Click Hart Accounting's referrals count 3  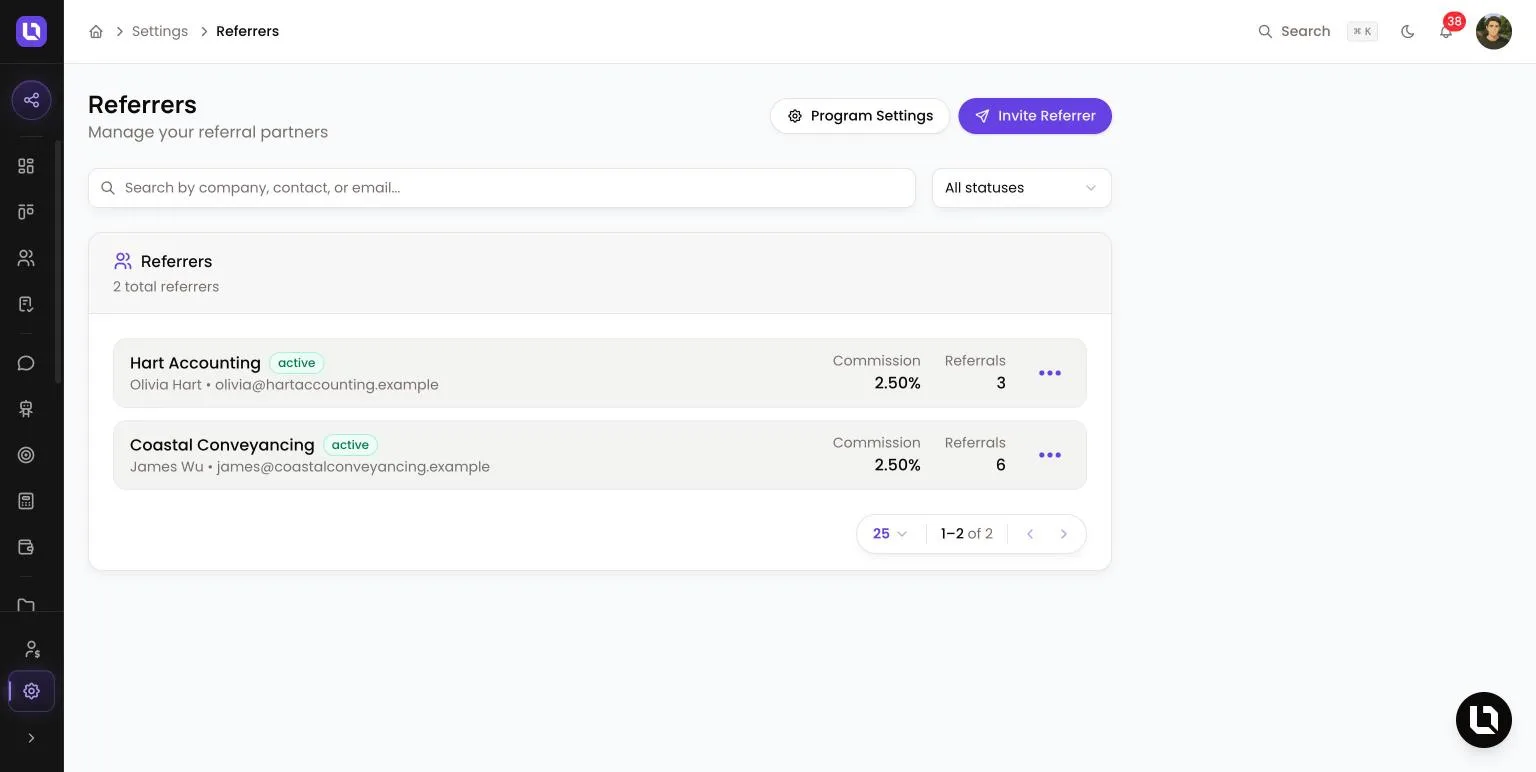coord(1001,383)
